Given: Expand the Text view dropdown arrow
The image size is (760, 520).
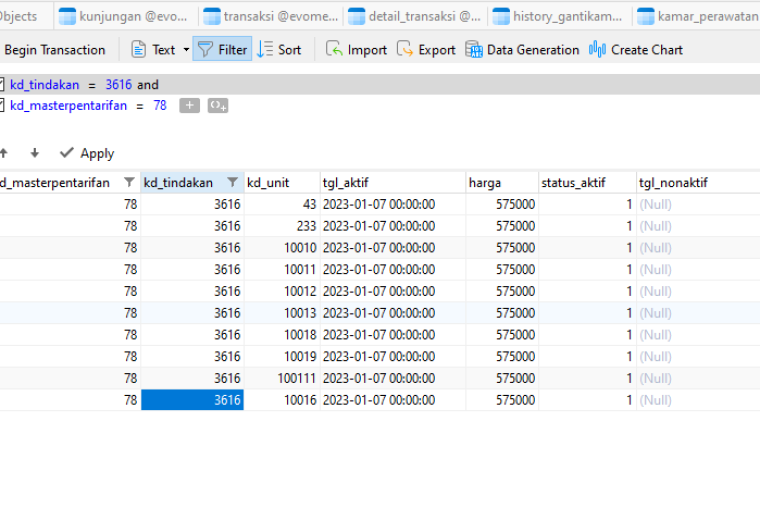Looking at the screenshot, I should point(186,49).
